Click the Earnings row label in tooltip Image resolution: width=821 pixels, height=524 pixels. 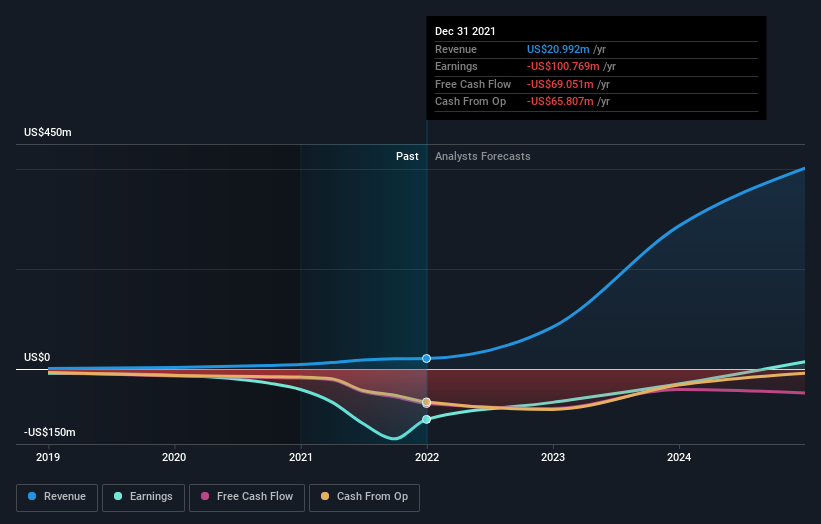pos(456,66)
